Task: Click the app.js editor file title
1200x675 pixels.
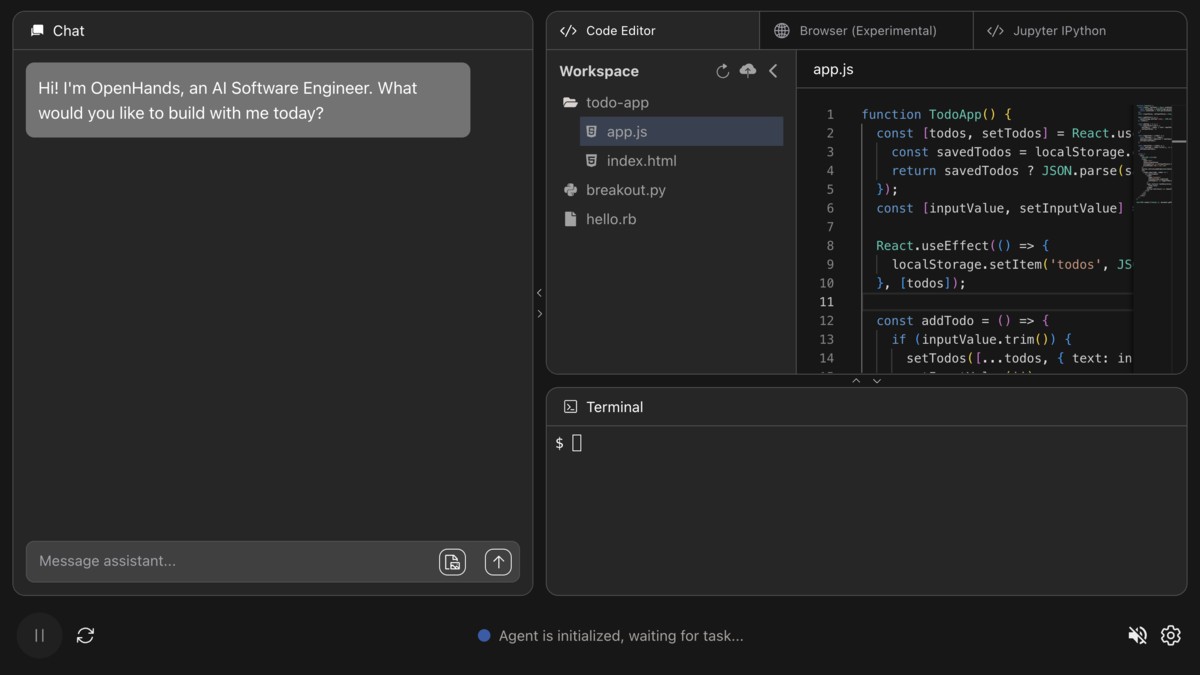Action: (x=833, y=70)
